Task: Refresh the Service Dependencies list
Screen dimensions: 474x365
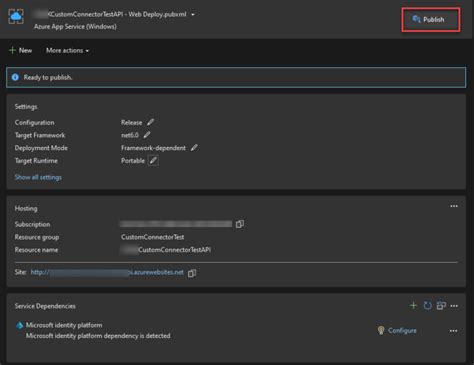Action: (x=427, y=305)
